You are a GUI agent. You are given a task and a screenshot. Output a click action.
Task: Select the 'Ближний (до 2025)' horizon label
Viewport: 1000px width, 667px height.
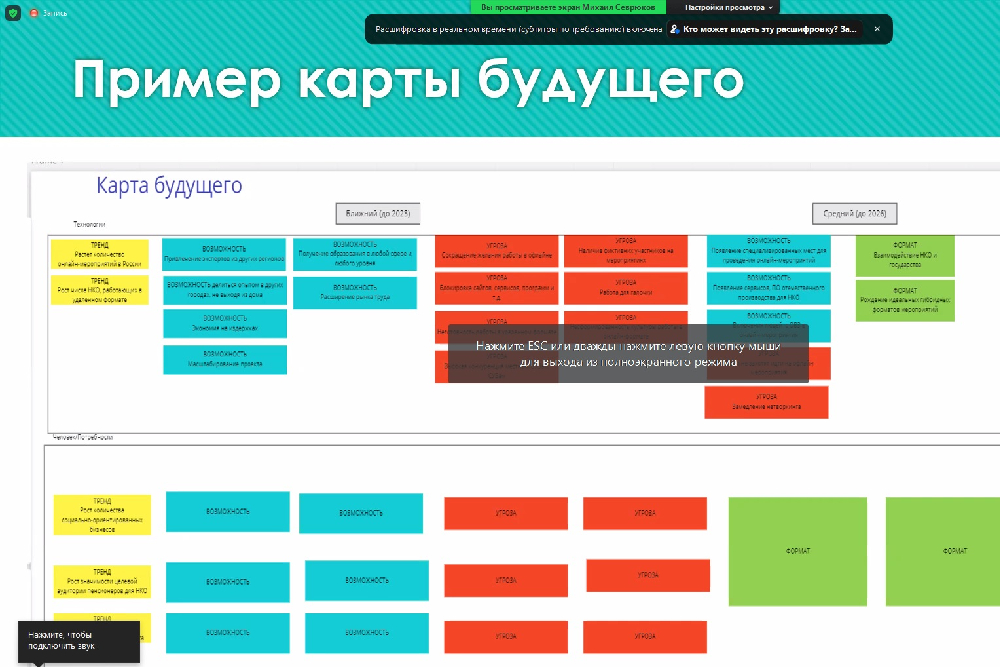(x=378, y=213)
